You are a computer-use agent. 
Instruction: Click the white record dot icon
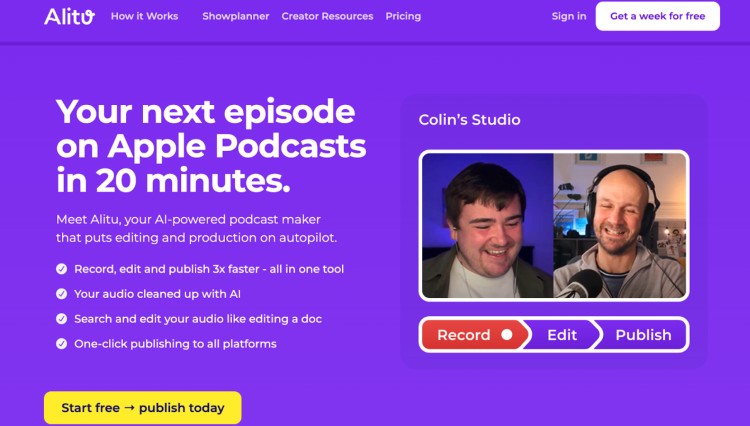tap(507, 335)
